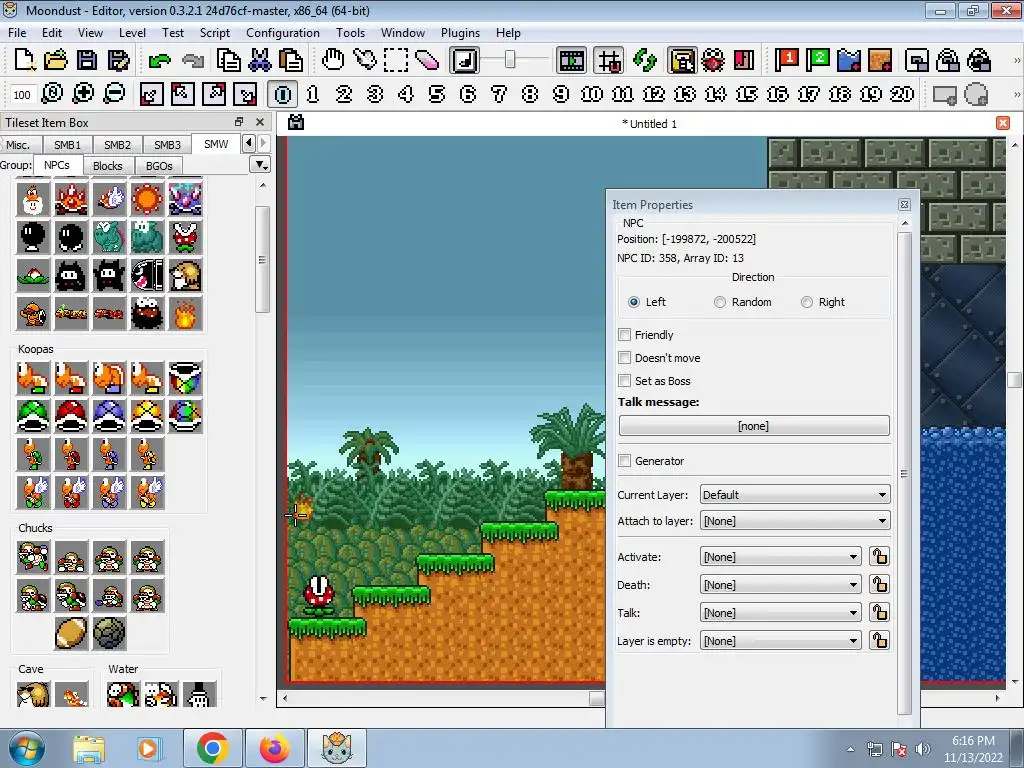The image size is (1024, 768).
Task: Enable the Friendly checkbox
Action: coord(625,335)
